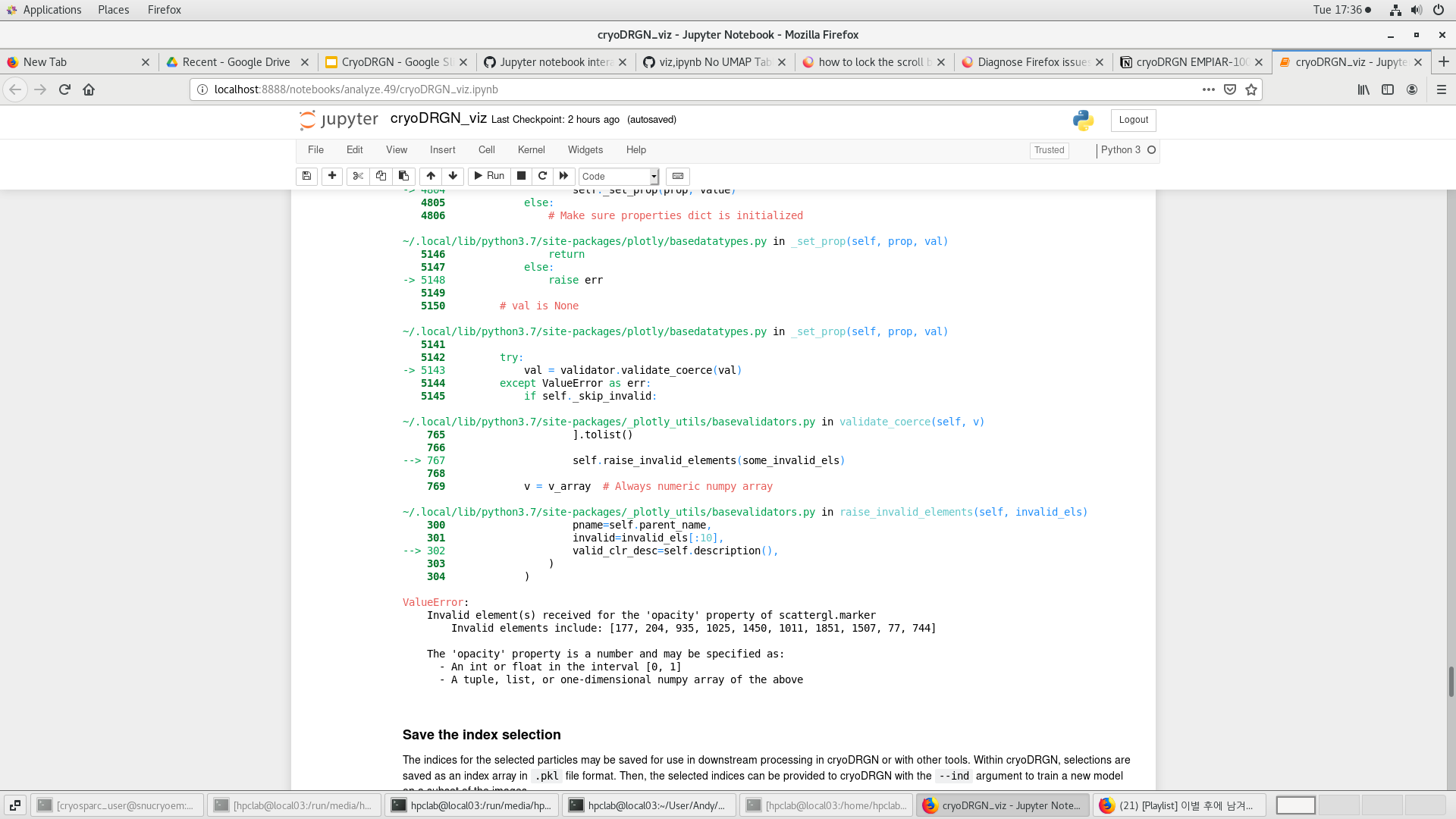This screenshot has width=1456, height=819.
Task: Click the Logout button
Action: 1132,120
